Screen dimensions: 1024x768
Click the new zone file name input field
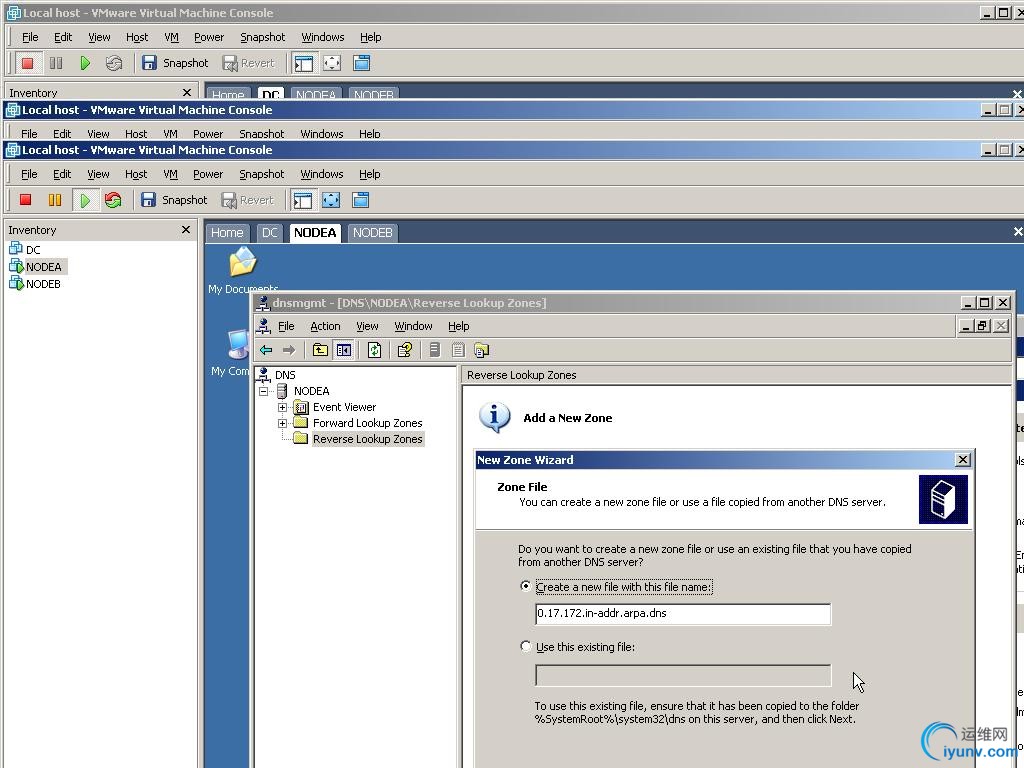coord(682,614)
